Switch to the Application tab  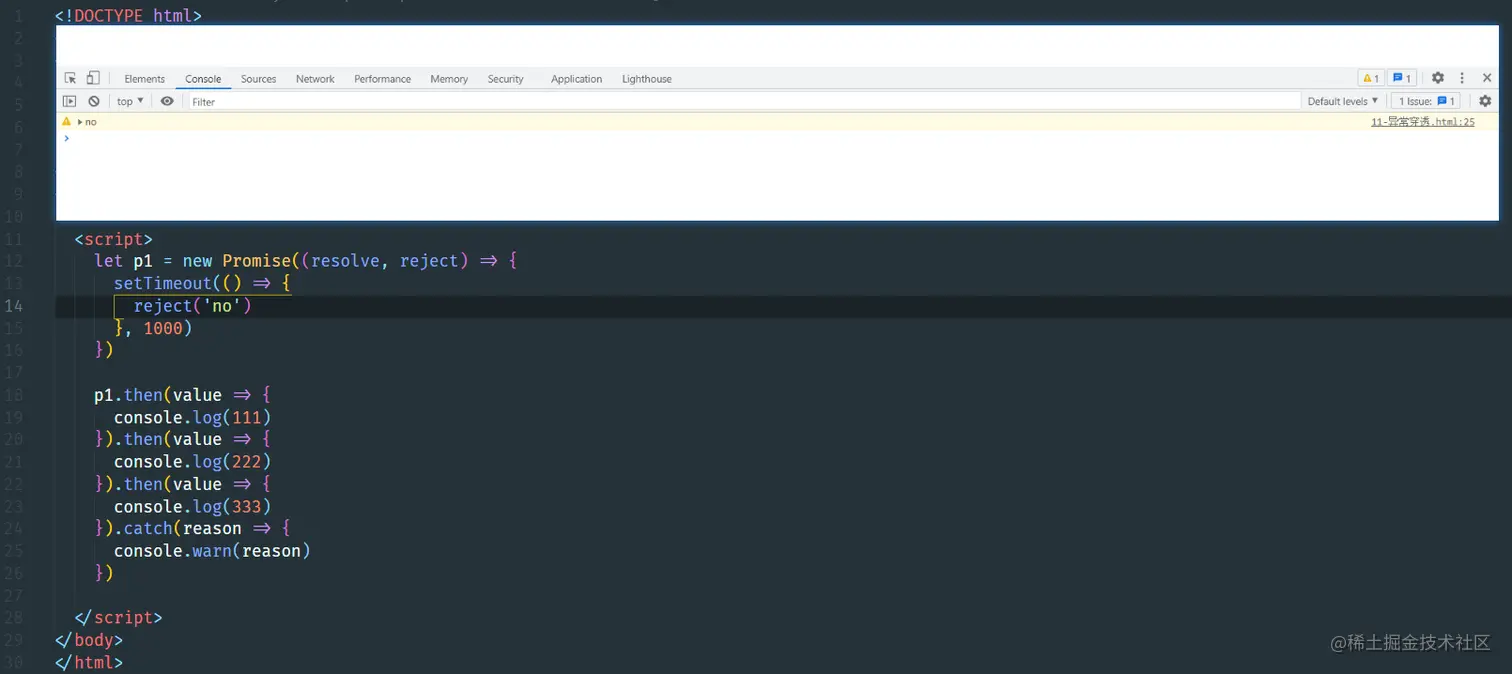(x=576, y=79)
